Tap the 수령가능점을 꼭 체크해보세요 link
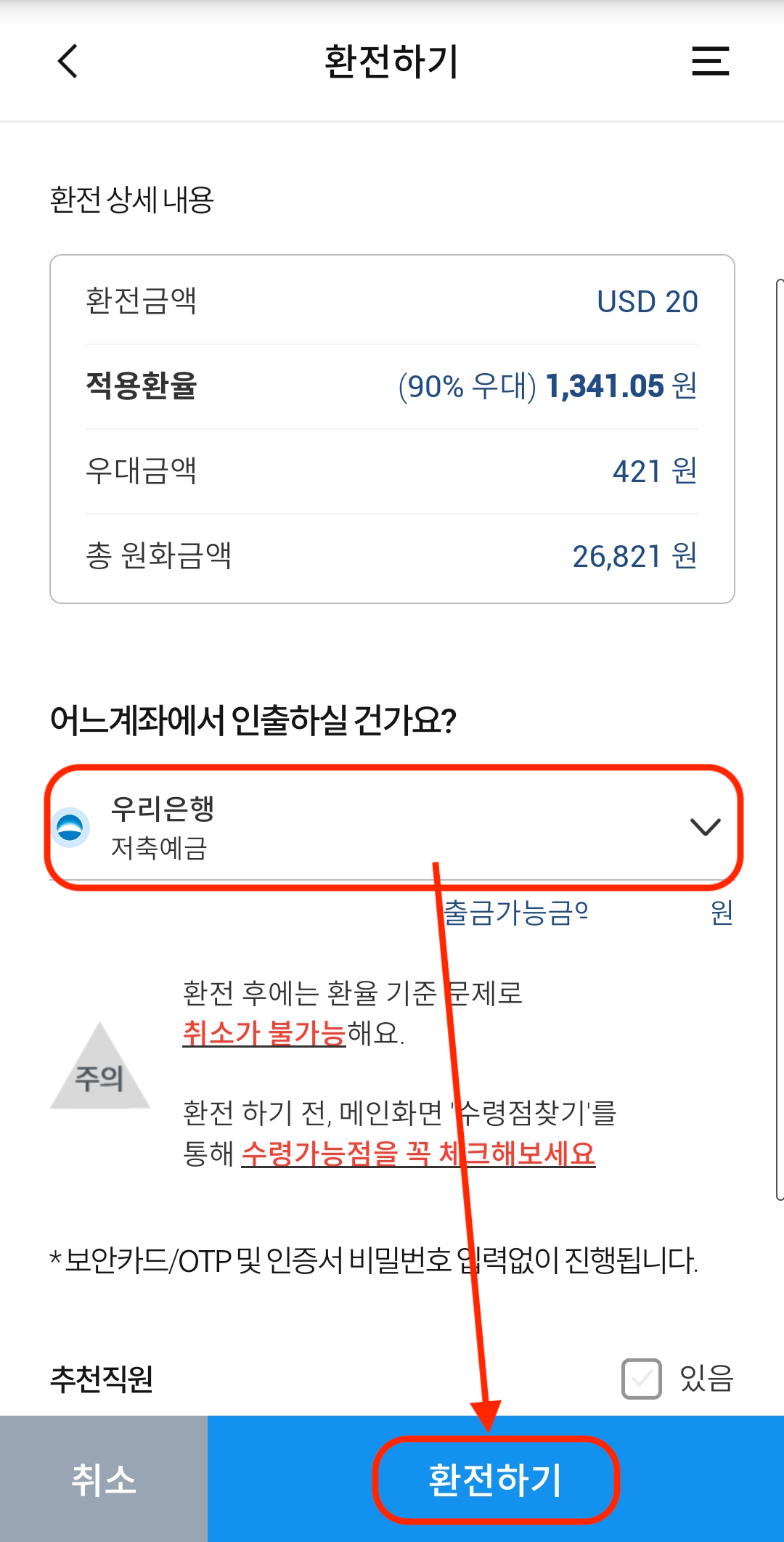This screenshot has width=784, height=1542. click(x=418, y=1153)
